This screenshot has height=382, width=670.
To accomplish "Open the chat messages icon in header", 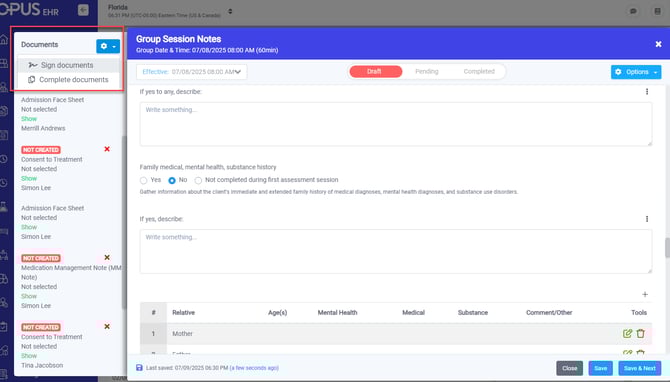I will click(x=633, y=11).
